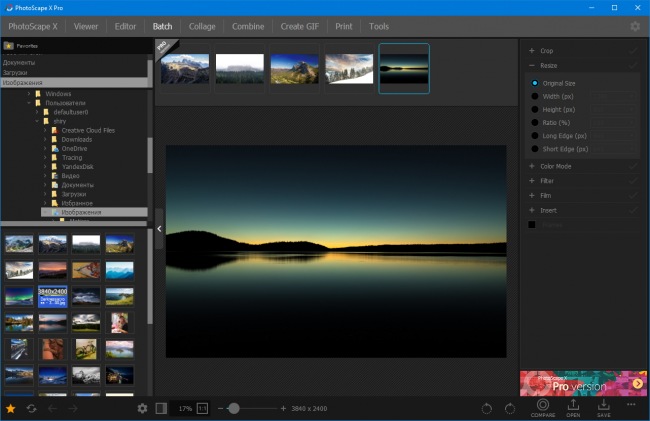Select Short Edge (px) radio button
This screenshot has height=421, width=650.
pos(535,149)
